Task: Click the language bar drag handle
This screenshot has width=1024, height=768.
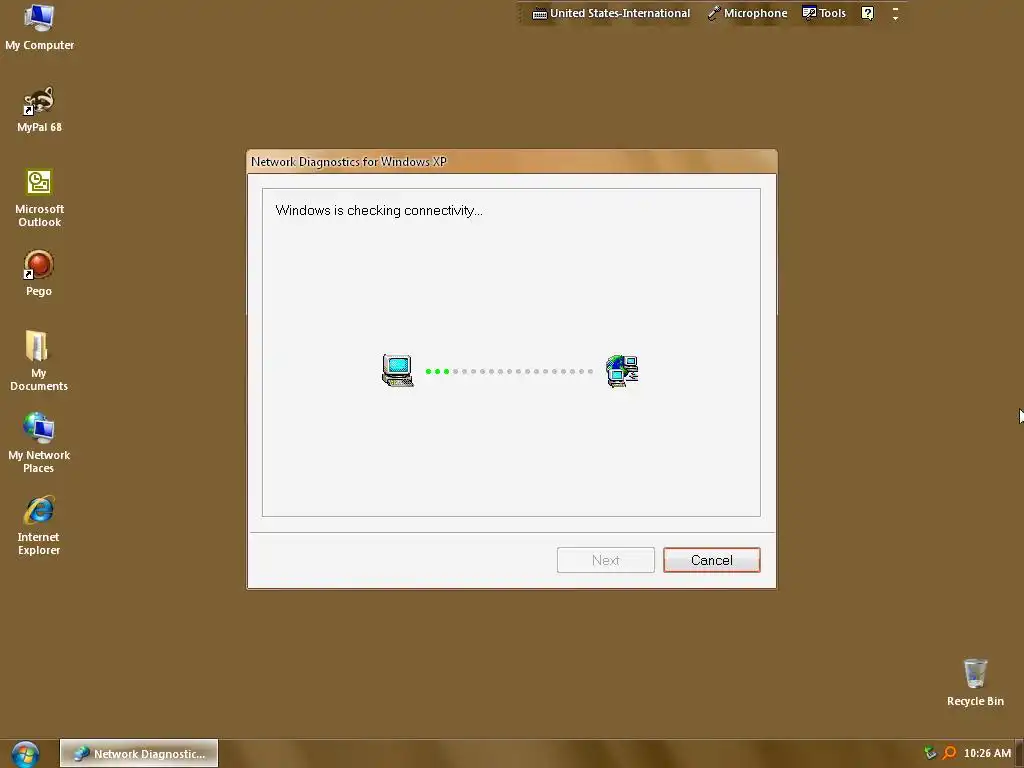Action: coord(522,13)
